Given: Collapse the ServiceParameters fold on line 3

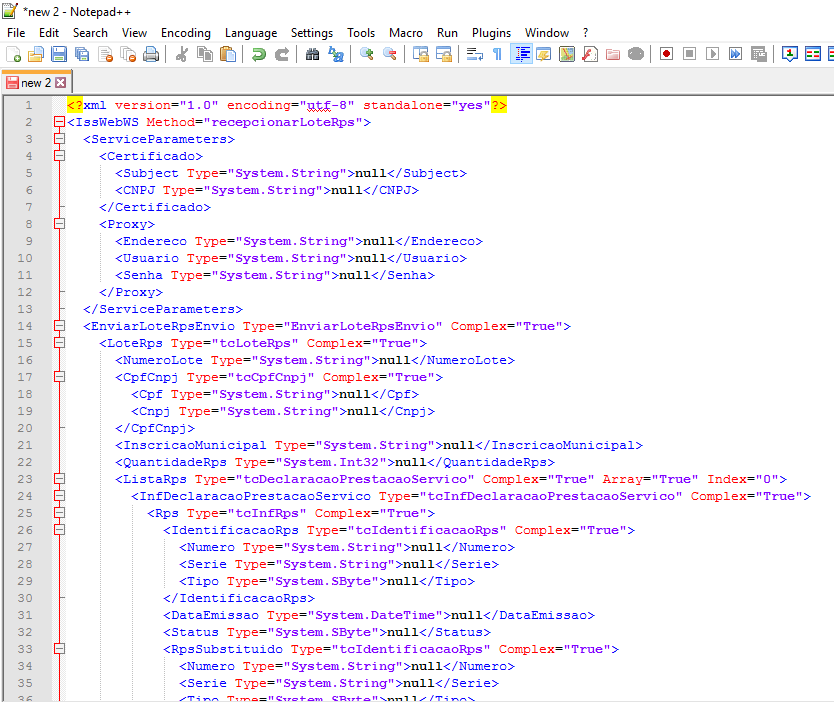Looking at the screenshot, I should point(60,139).
